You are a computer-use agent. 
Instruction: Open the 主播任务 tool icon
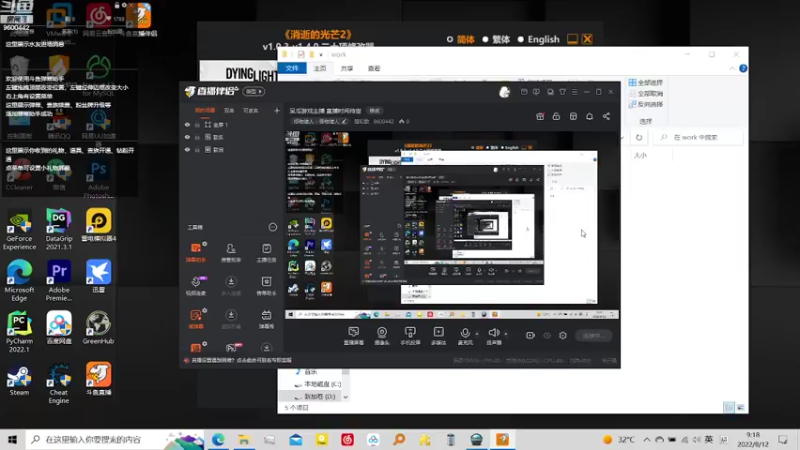point(266,252)
